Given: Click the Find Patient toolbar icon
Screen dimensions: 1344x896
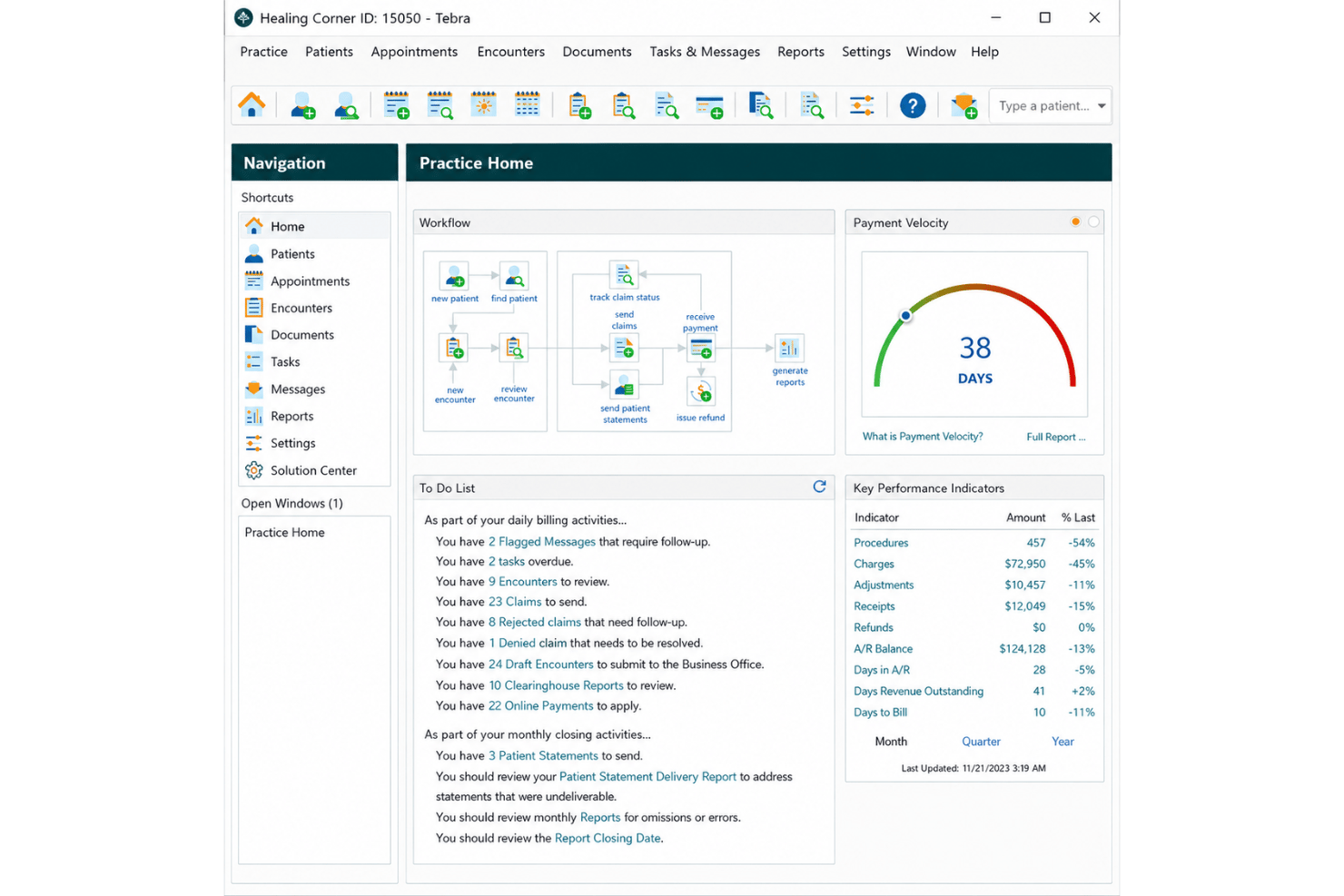Looking at the screenshot, I should [x=346, y=106].
